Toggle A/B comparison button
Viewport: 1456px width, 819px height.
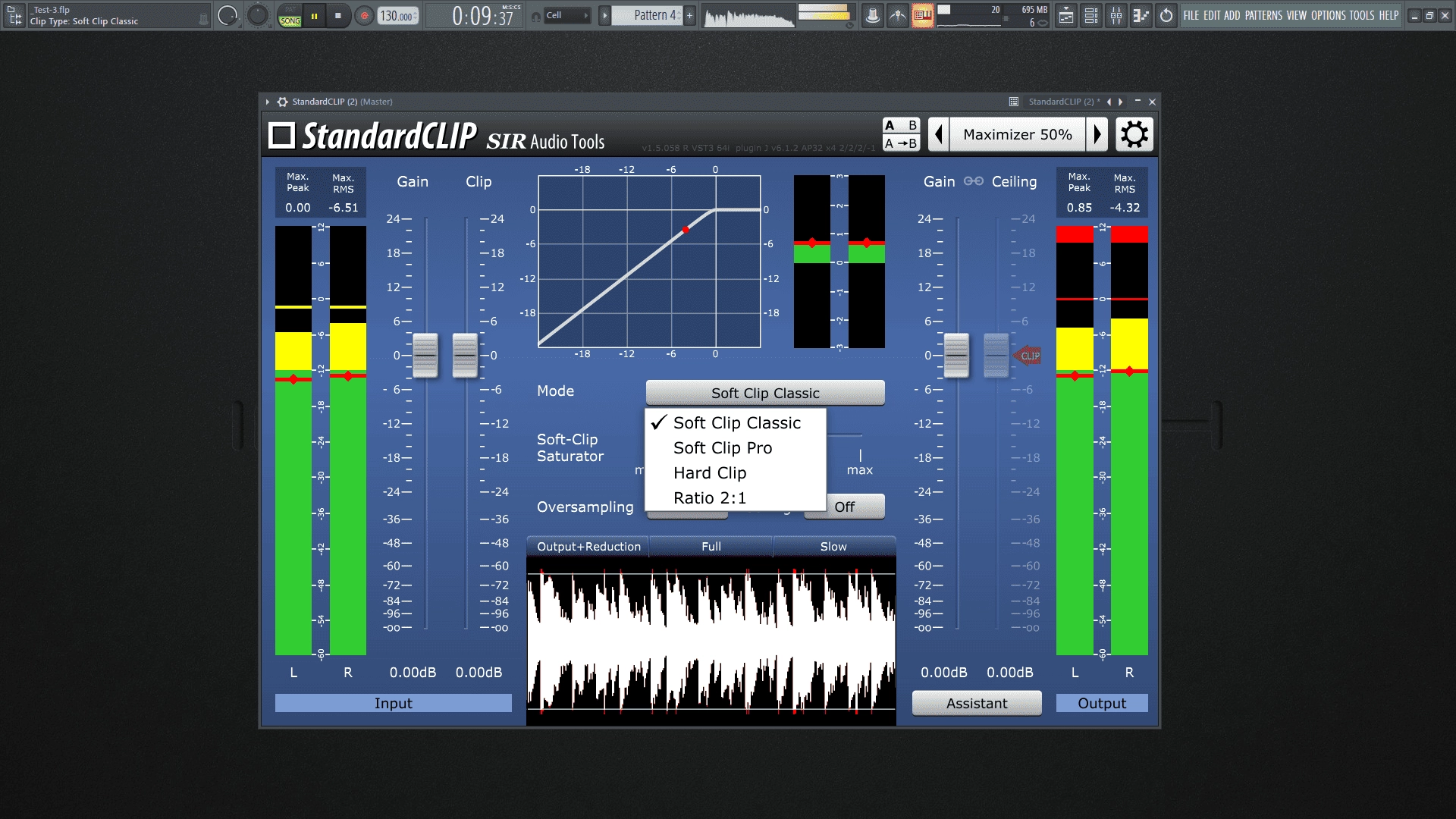[x=901, y=125]
